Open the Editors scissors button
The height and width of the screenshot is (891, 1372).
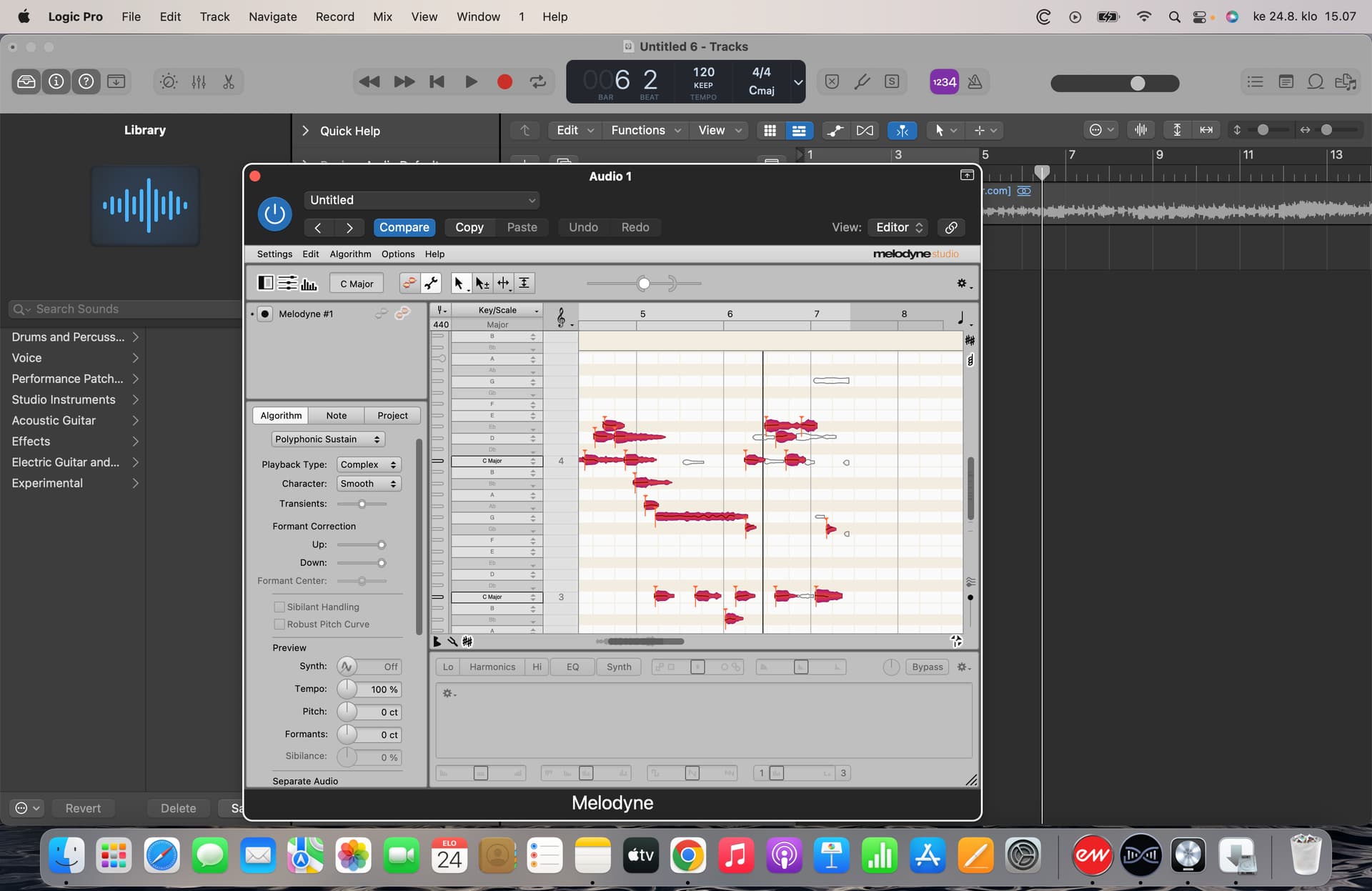click(x=229, y=81)
